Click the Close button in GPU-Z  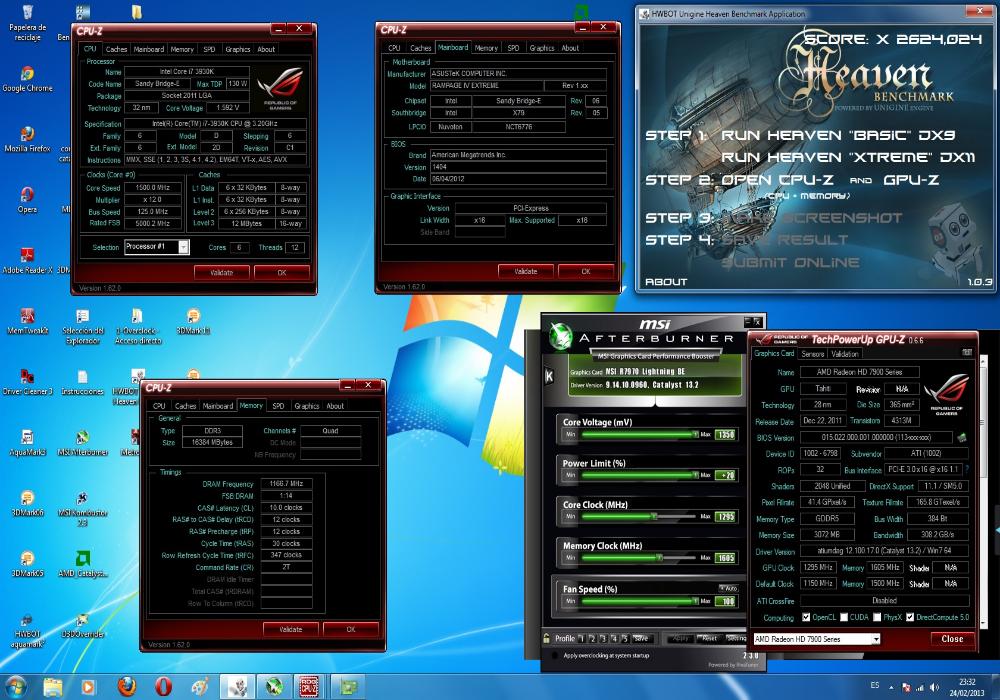pyautogui.click(x=952, y=639)
